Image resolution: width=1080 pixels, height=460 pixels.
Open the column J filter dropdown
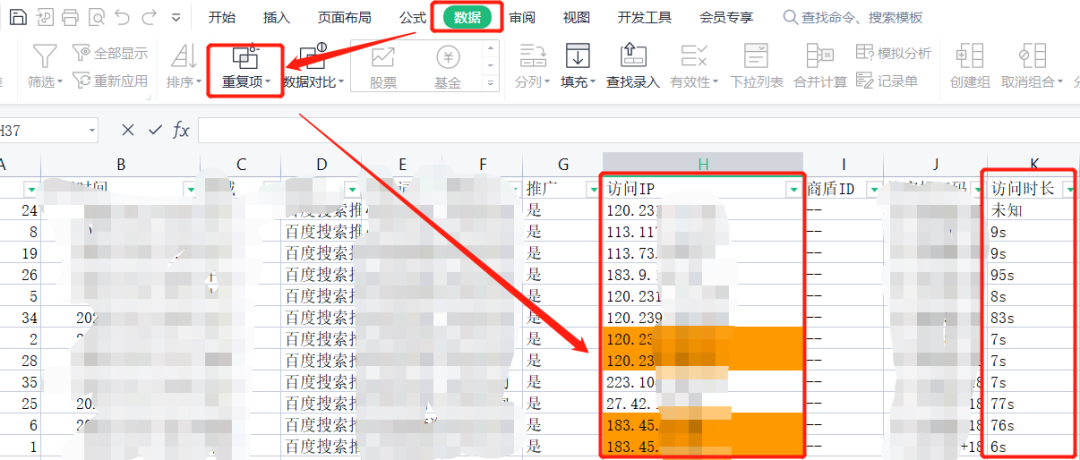(978, 189)
